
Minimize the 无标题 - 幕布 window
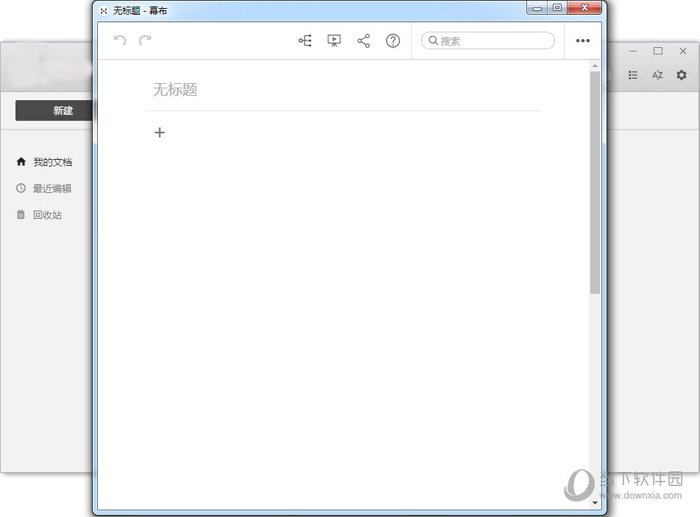click(537, 8)
